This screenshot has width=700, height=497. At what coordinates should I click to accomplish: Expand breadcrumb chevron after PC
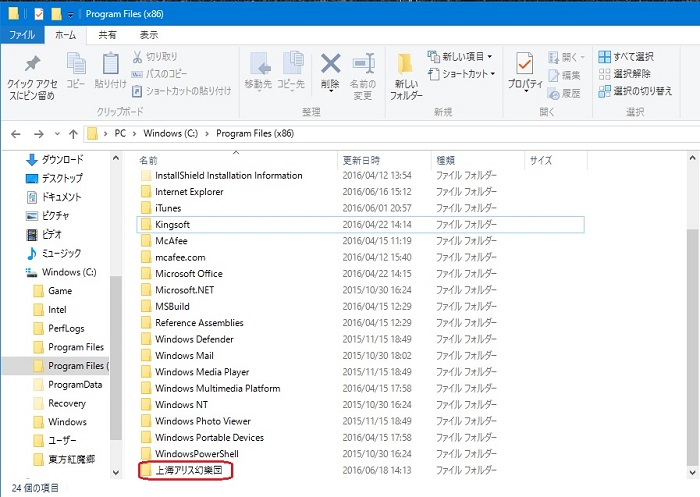pyautogui.click(x=134, y=134)
